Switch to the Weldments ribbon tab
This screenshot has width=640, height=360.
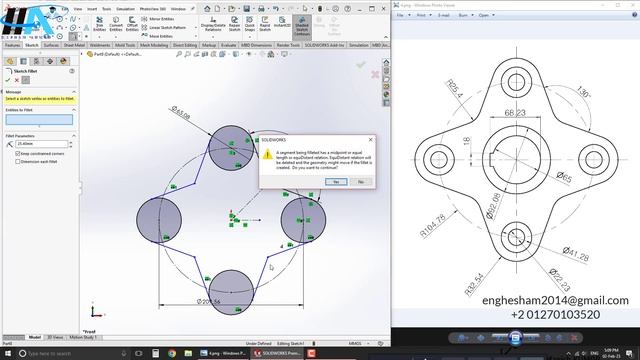[x=100, y=45]
